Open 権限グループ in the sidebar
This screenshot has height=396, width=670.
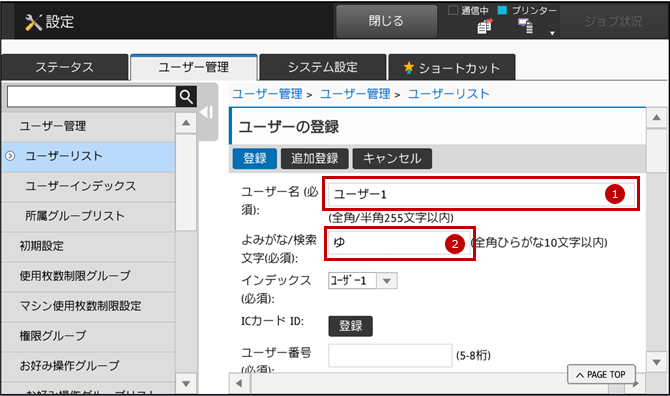[x=88, y=336]
